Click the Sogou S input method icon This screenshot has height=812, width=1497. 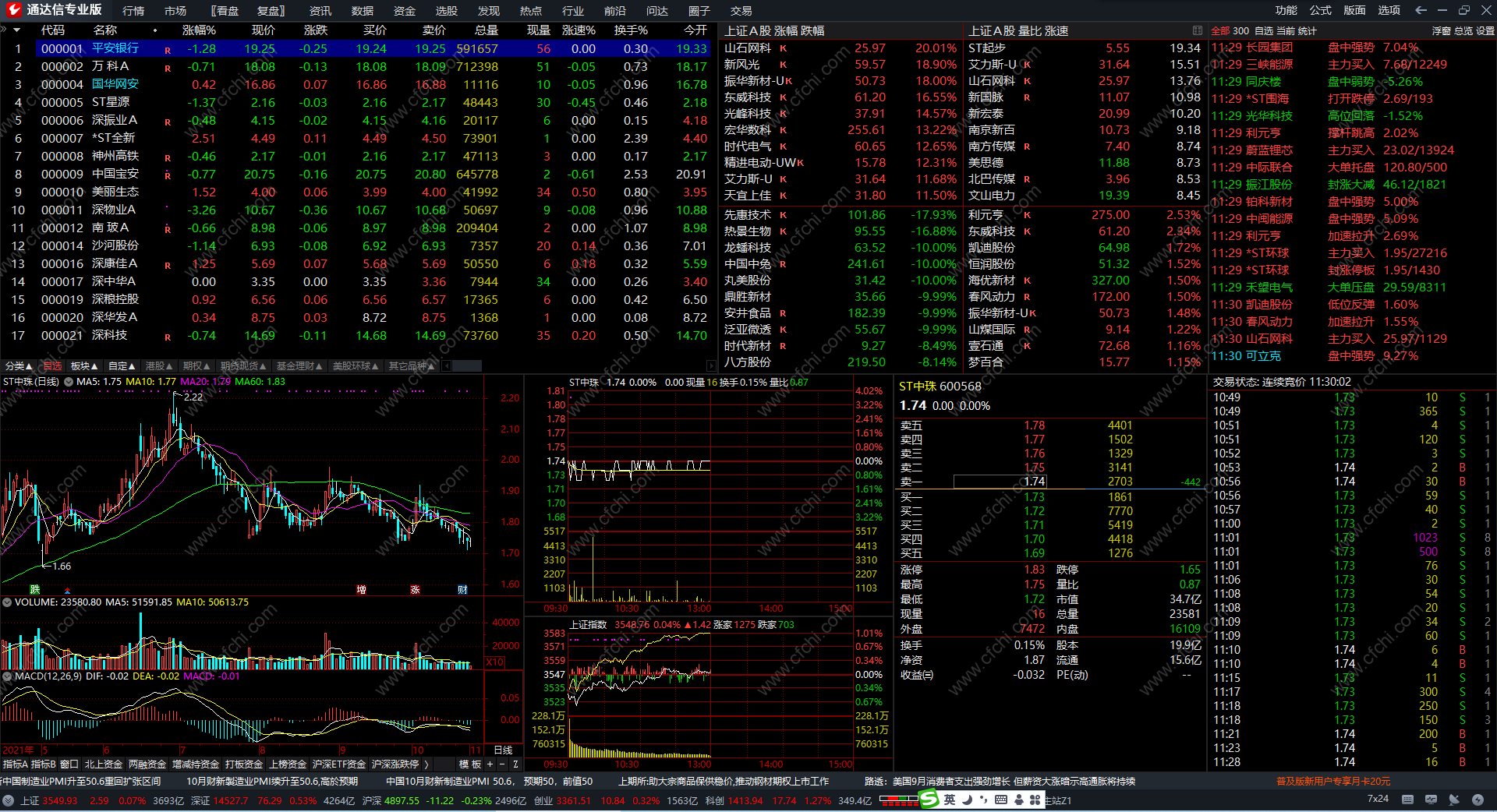(929, 800)
